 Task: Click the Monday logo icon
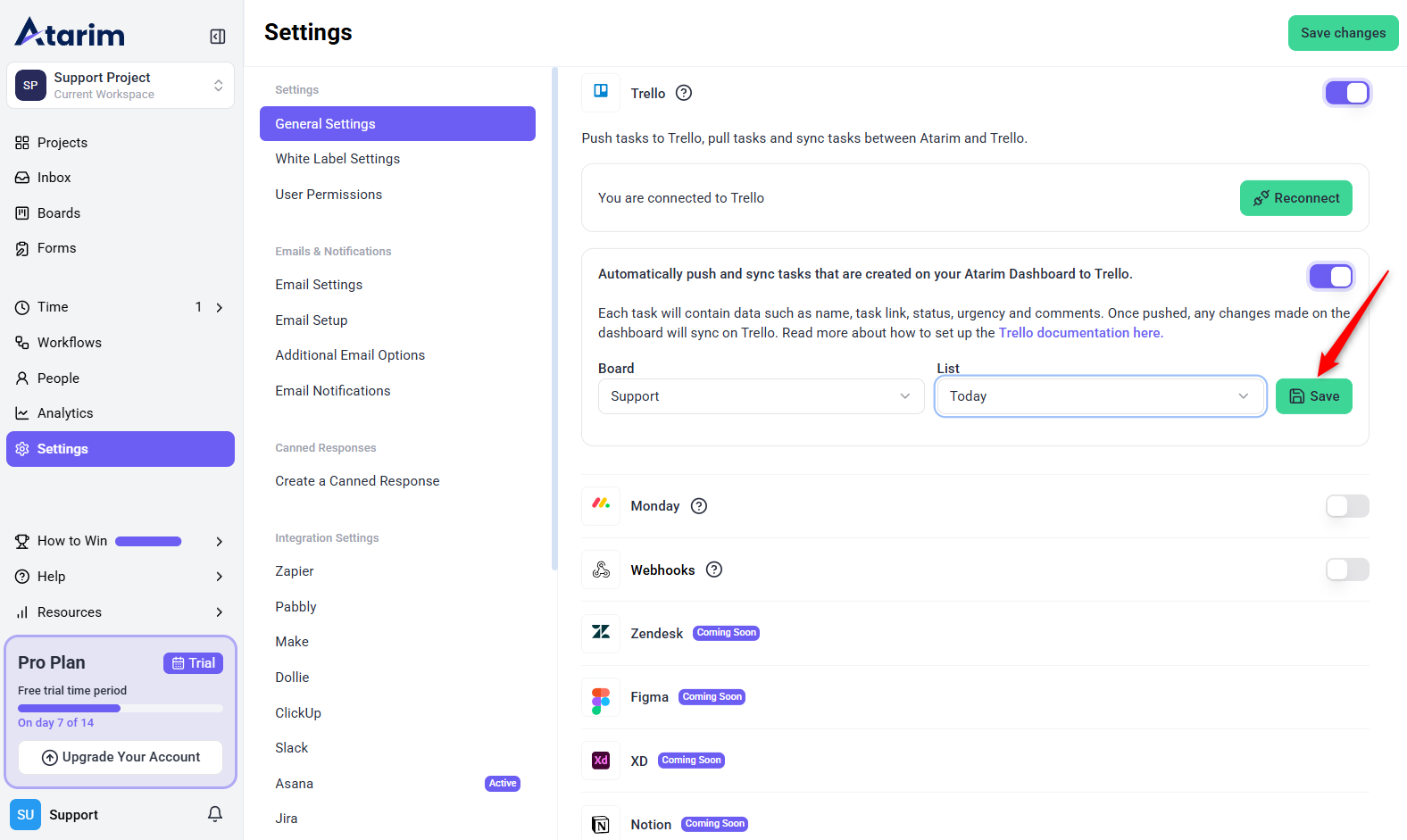click(601, 505)
